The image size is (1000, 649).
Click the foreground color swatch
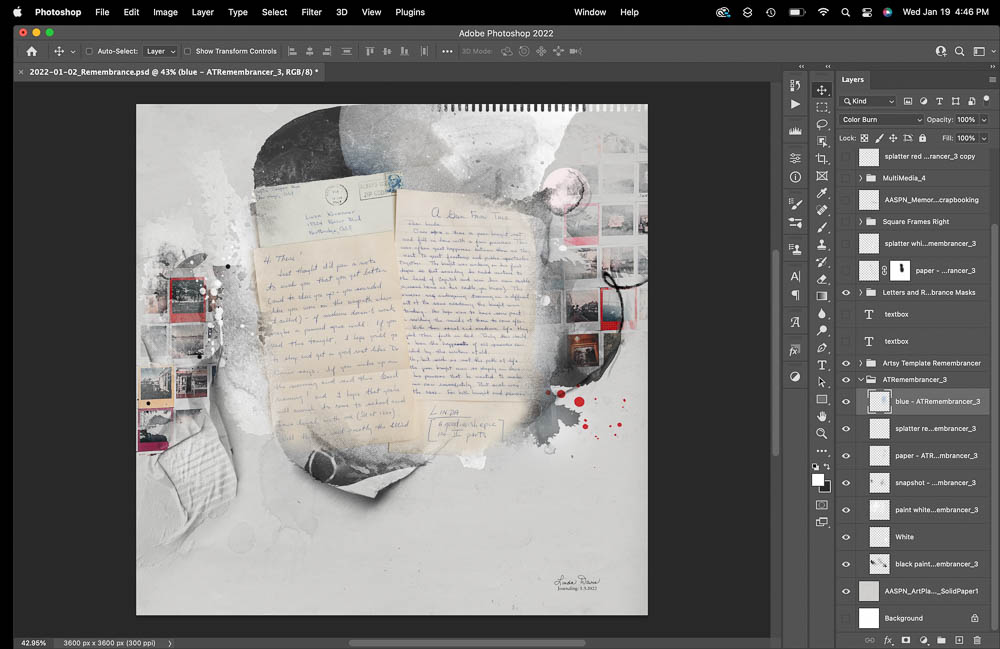click(x=817, y=480)
